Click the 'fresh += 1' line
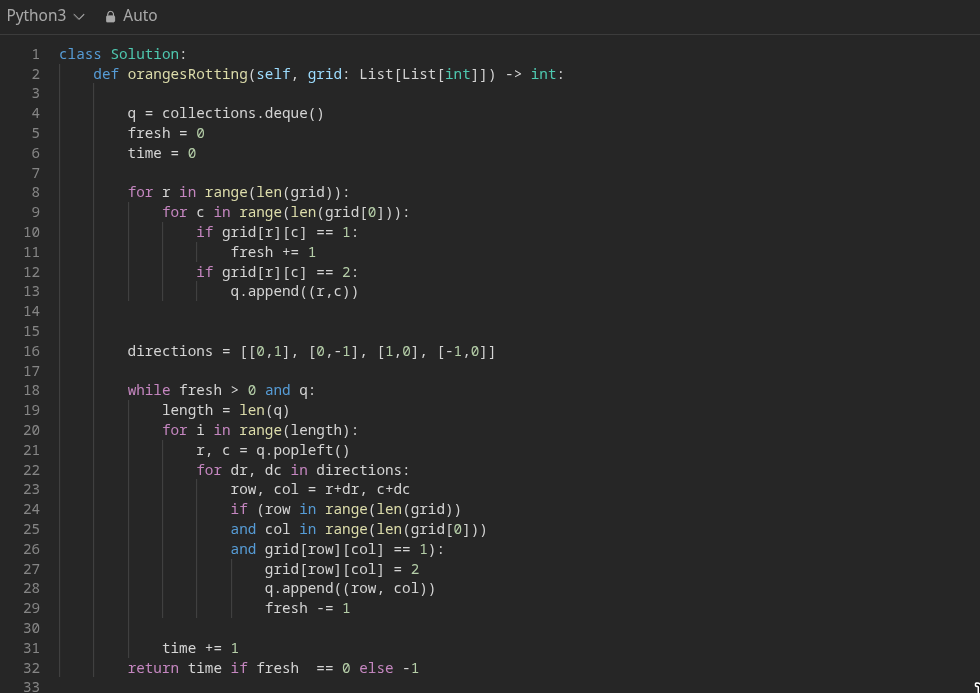Screen dimensions: 980x693 (x=273, y=252)
